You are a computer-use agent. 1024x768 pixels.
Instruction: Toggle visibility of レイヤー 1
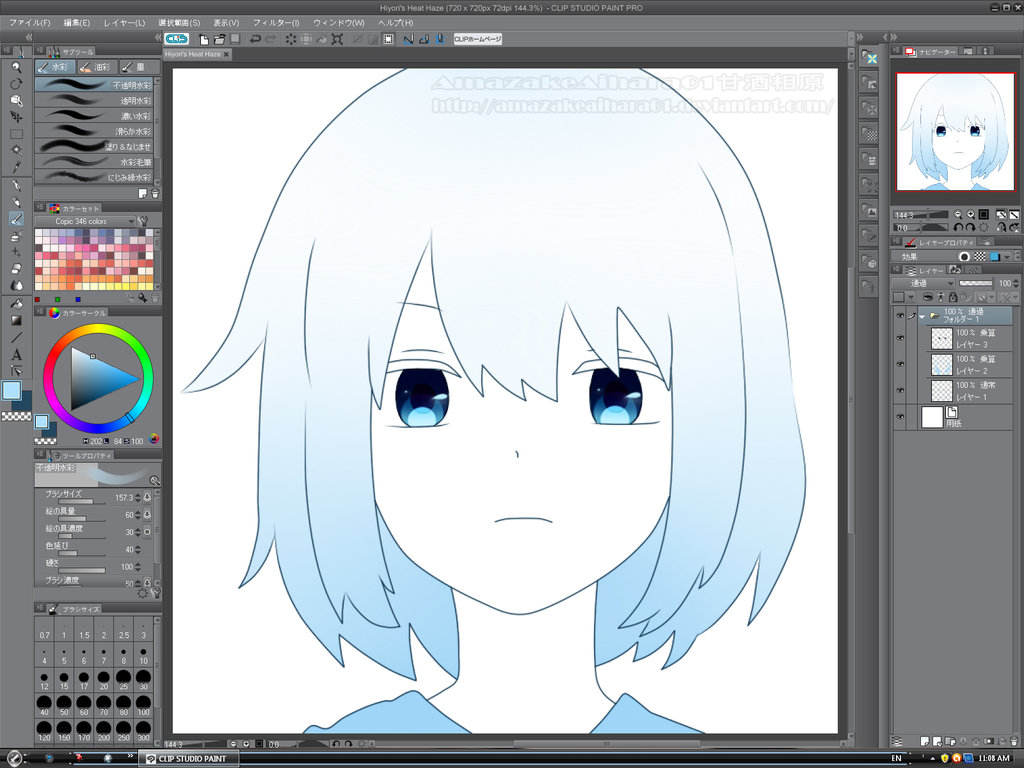(x=900, y=390)
